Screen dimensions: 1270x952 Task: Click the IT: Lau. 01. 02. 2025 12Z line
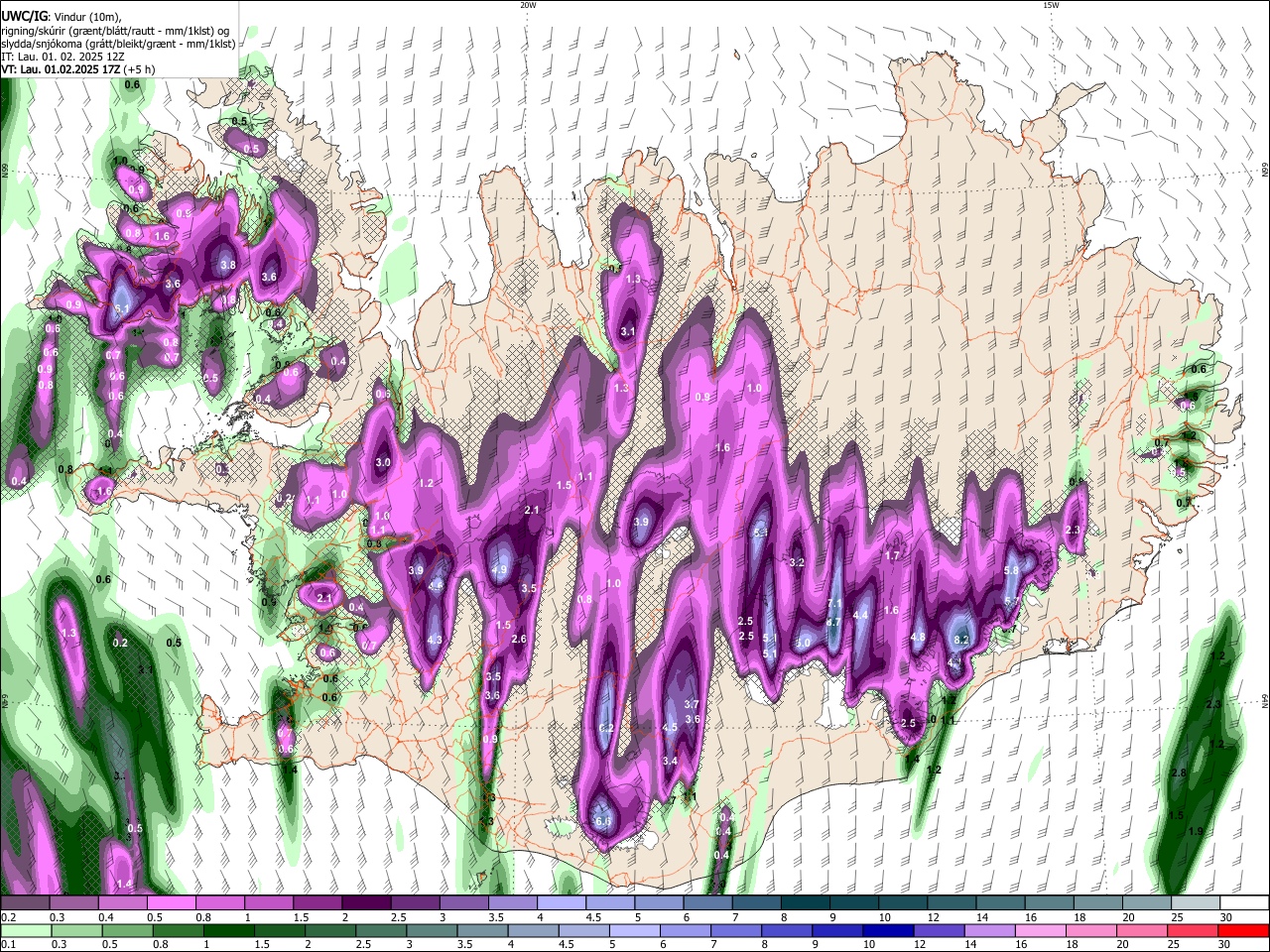pyautogui.click(x=61, y=57)
